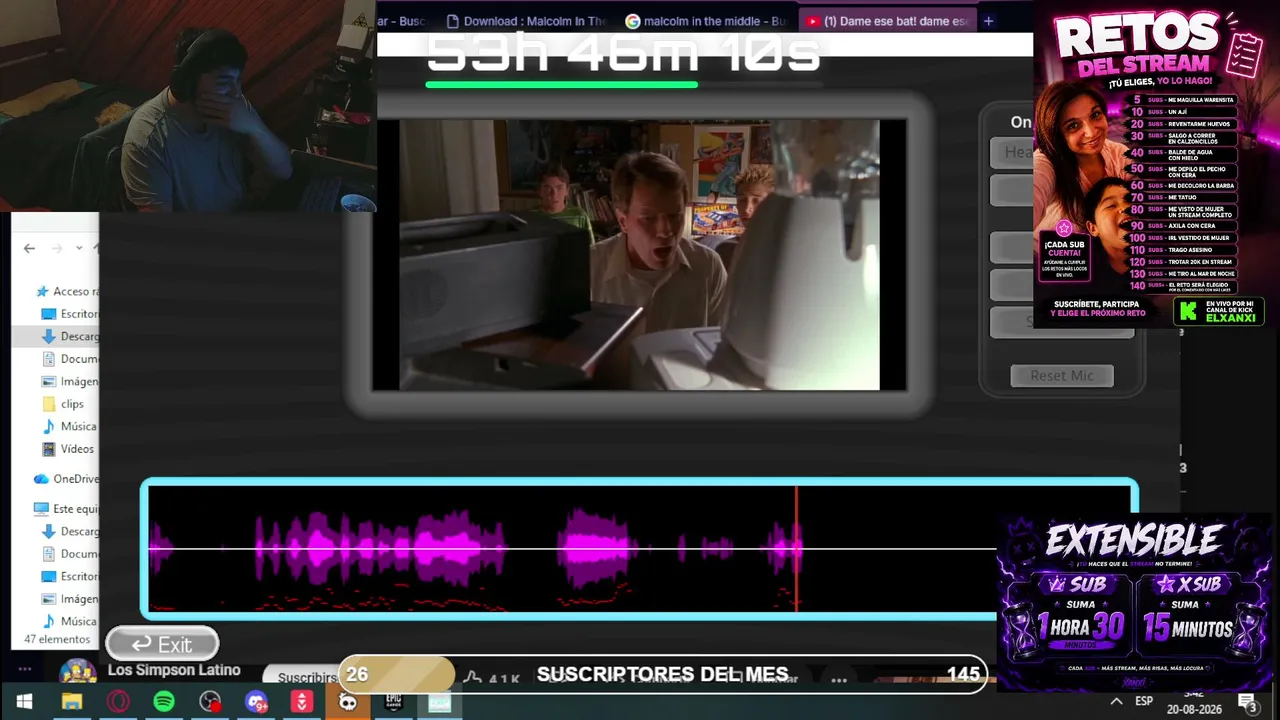
Task: Change ESP keyboard language indicator
Action: 1144,702
